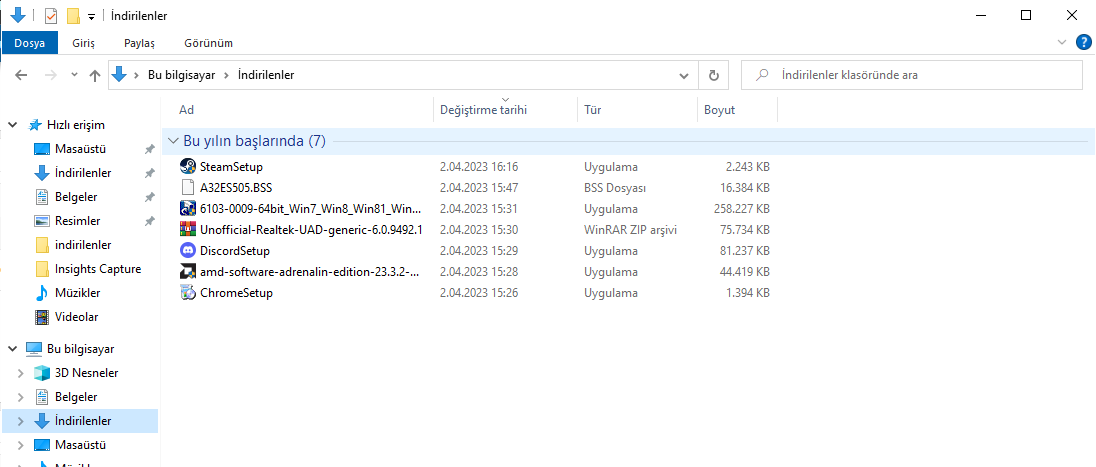Image resolution: width=1096 pixels, height=467 pixels.
Task: Click the WinRAR ZIP arşivi type cell
Action: tap(630, 230)
